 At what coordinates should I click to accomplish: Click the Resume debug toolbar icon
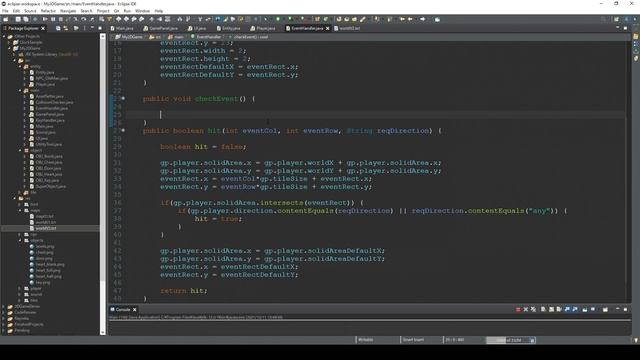point(45,19)
